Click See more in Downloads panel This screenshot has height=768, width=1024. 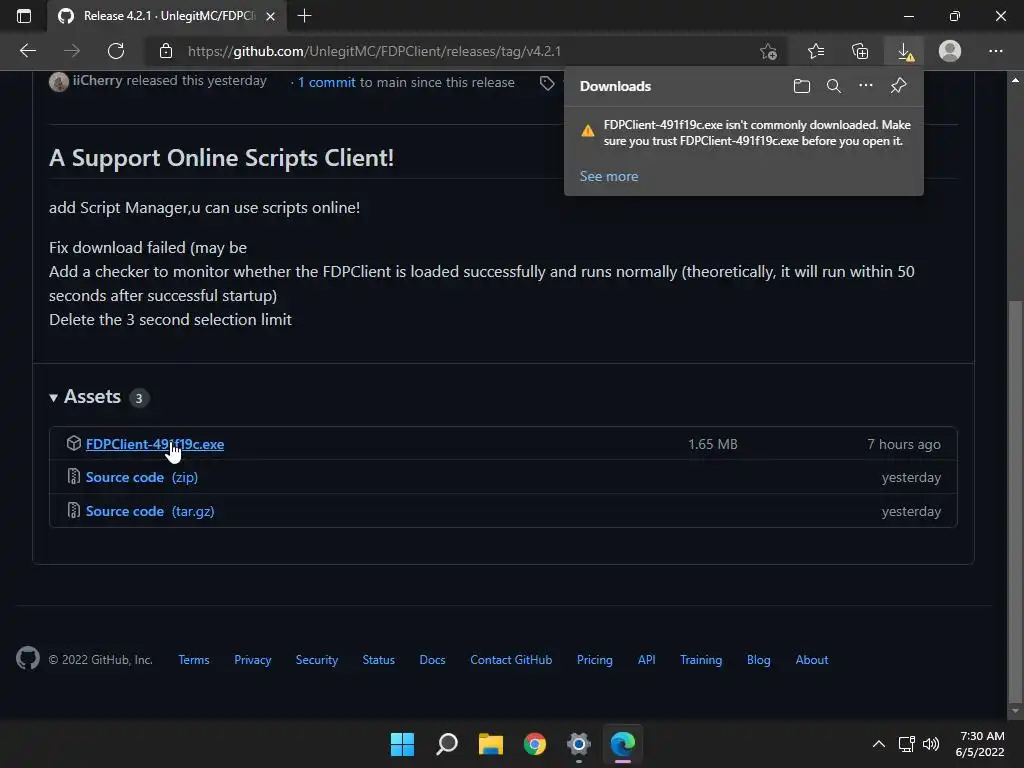tap(609, 176)
